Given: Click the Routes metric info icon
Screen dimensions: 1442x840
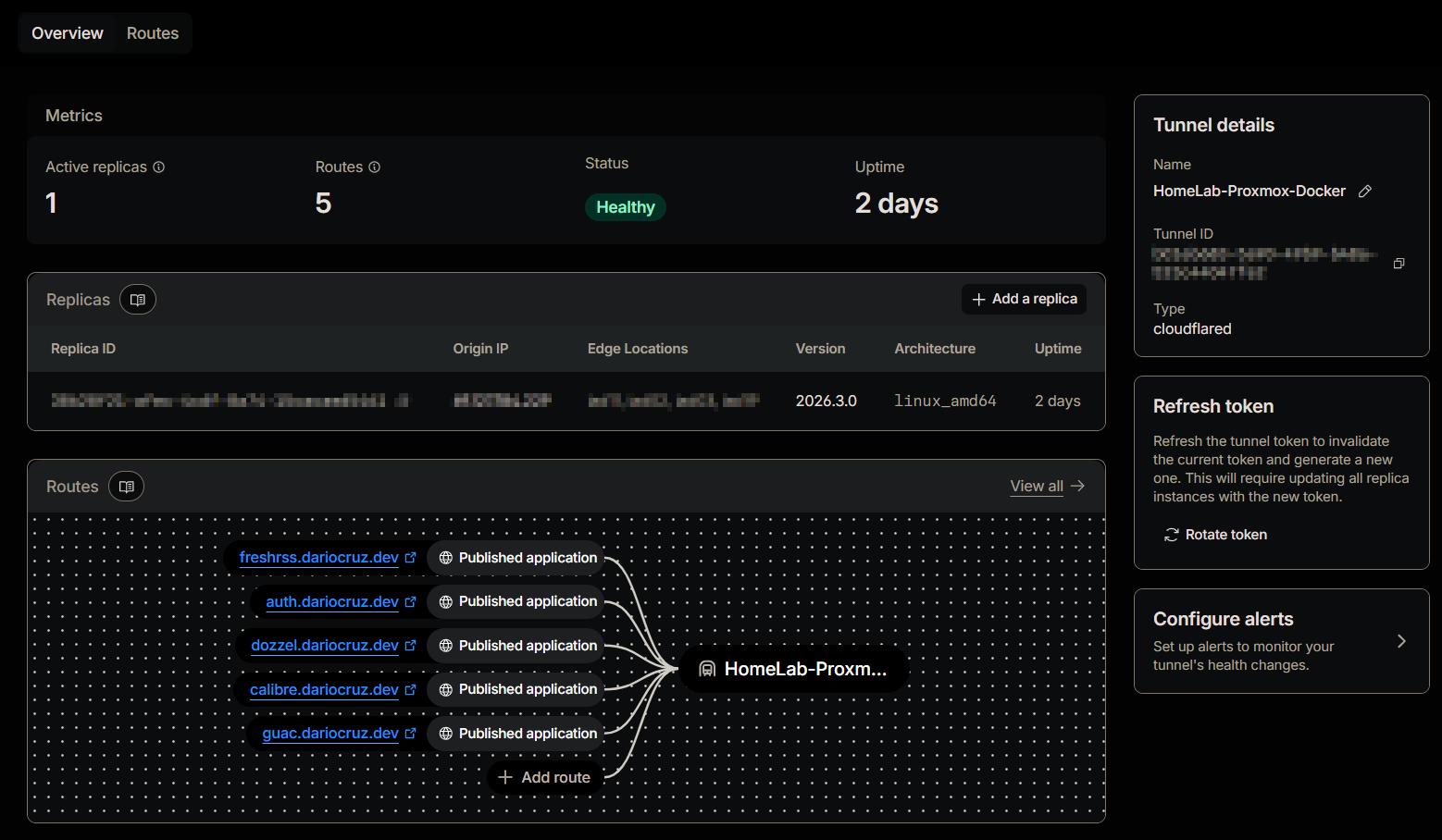Looking at the screenshot, I should [x=375, y=167].
